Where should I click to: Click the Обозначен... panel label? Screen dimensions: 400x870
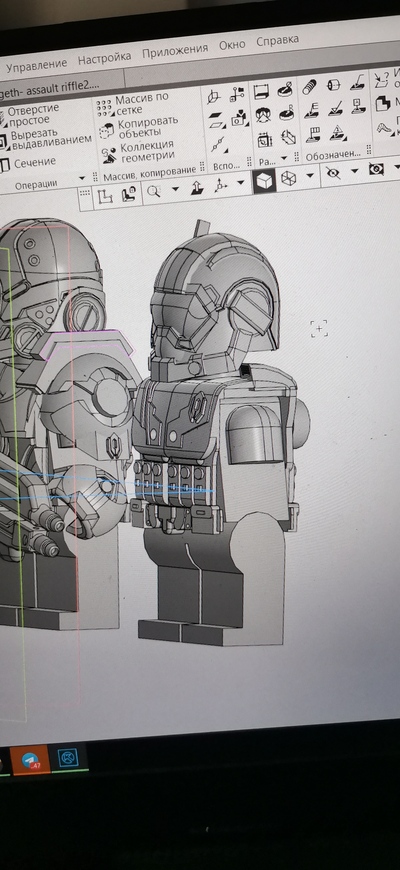(333, 155)
